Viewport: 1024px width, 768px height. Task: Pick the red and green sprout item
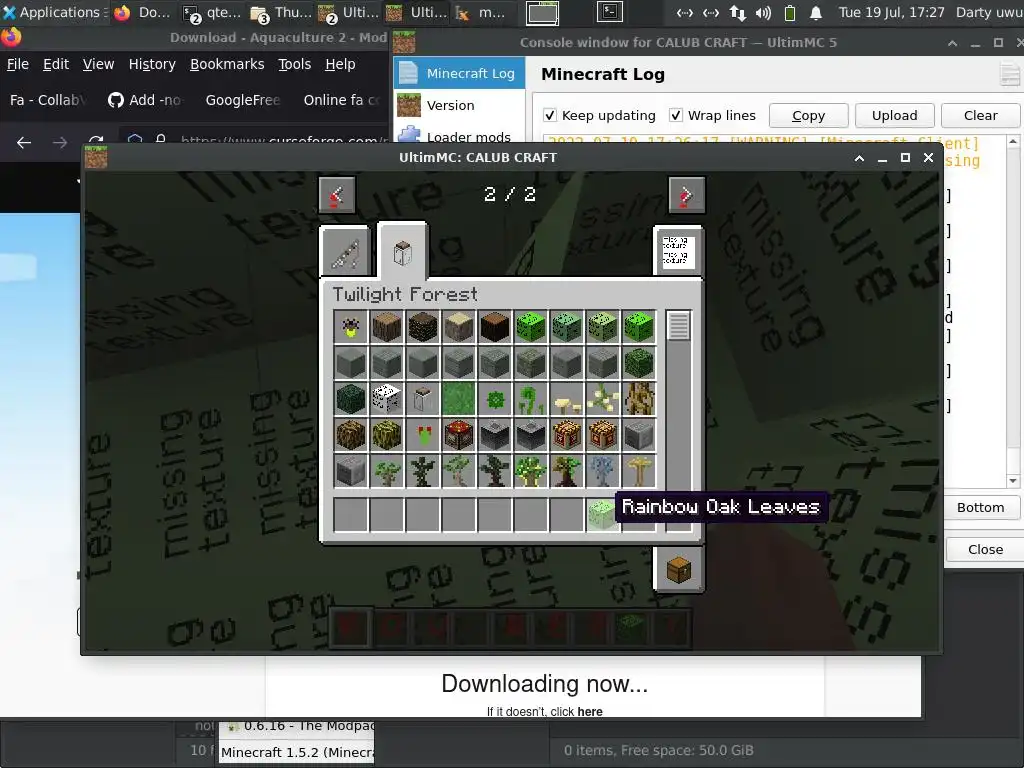(423, 434)
